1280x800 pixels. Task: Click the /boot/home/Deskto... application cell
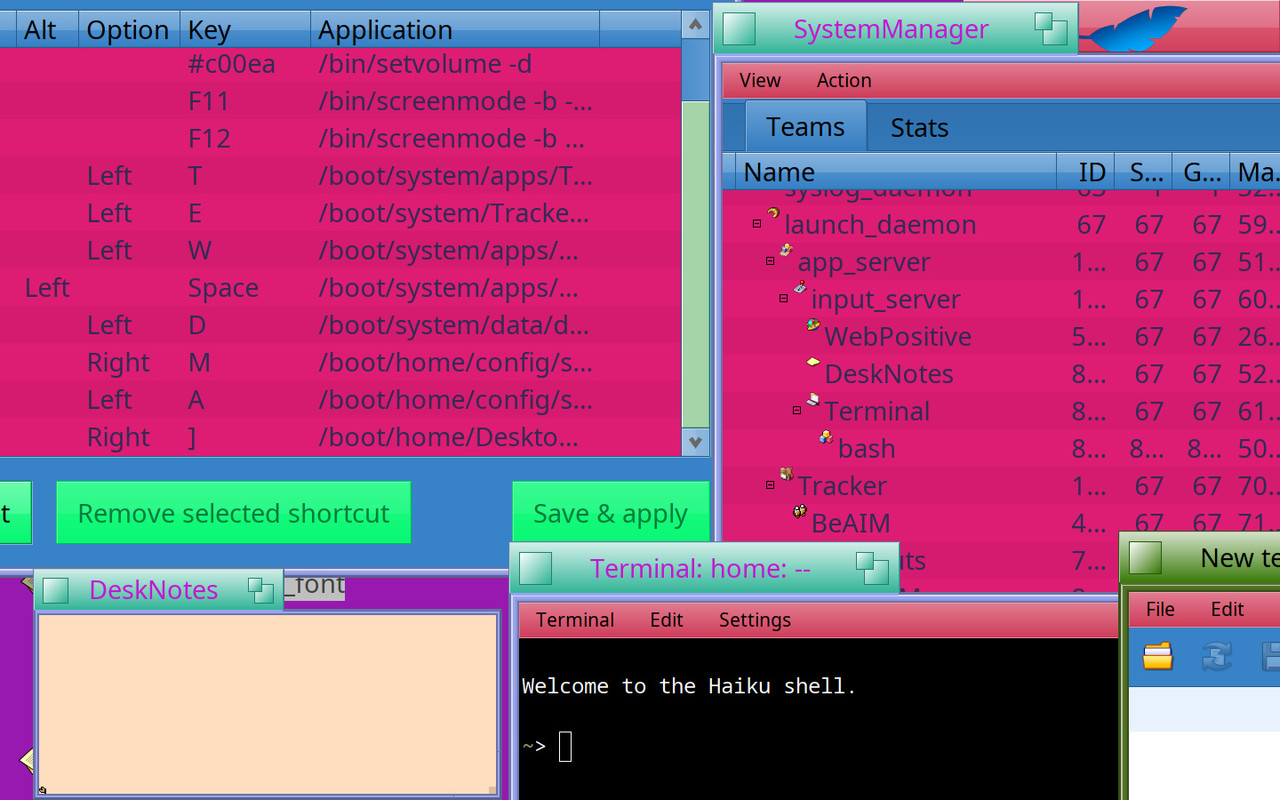pyautogui.click(x=448, y=437)
